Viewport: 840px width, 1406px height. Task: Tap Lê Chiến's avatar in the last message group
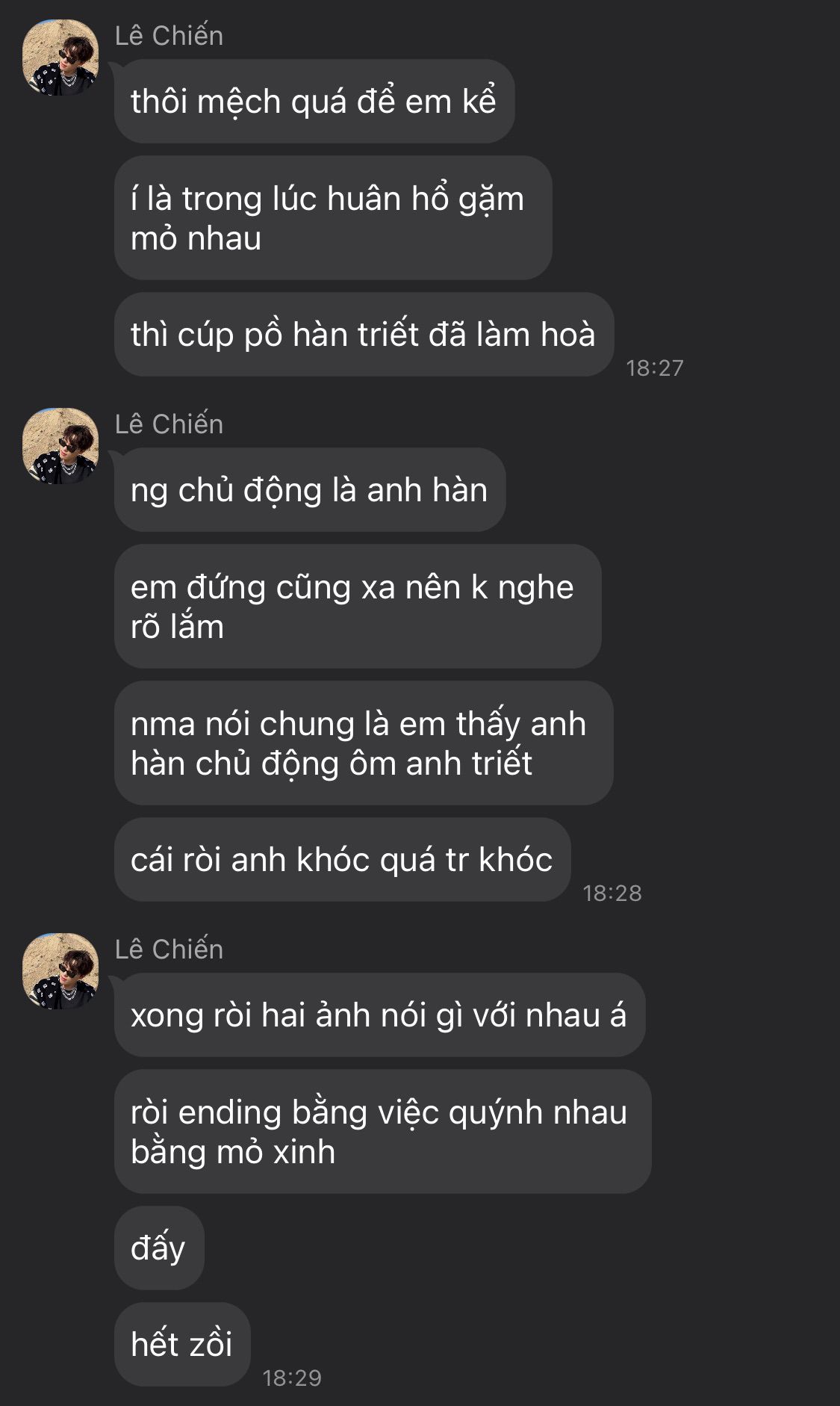61,971
